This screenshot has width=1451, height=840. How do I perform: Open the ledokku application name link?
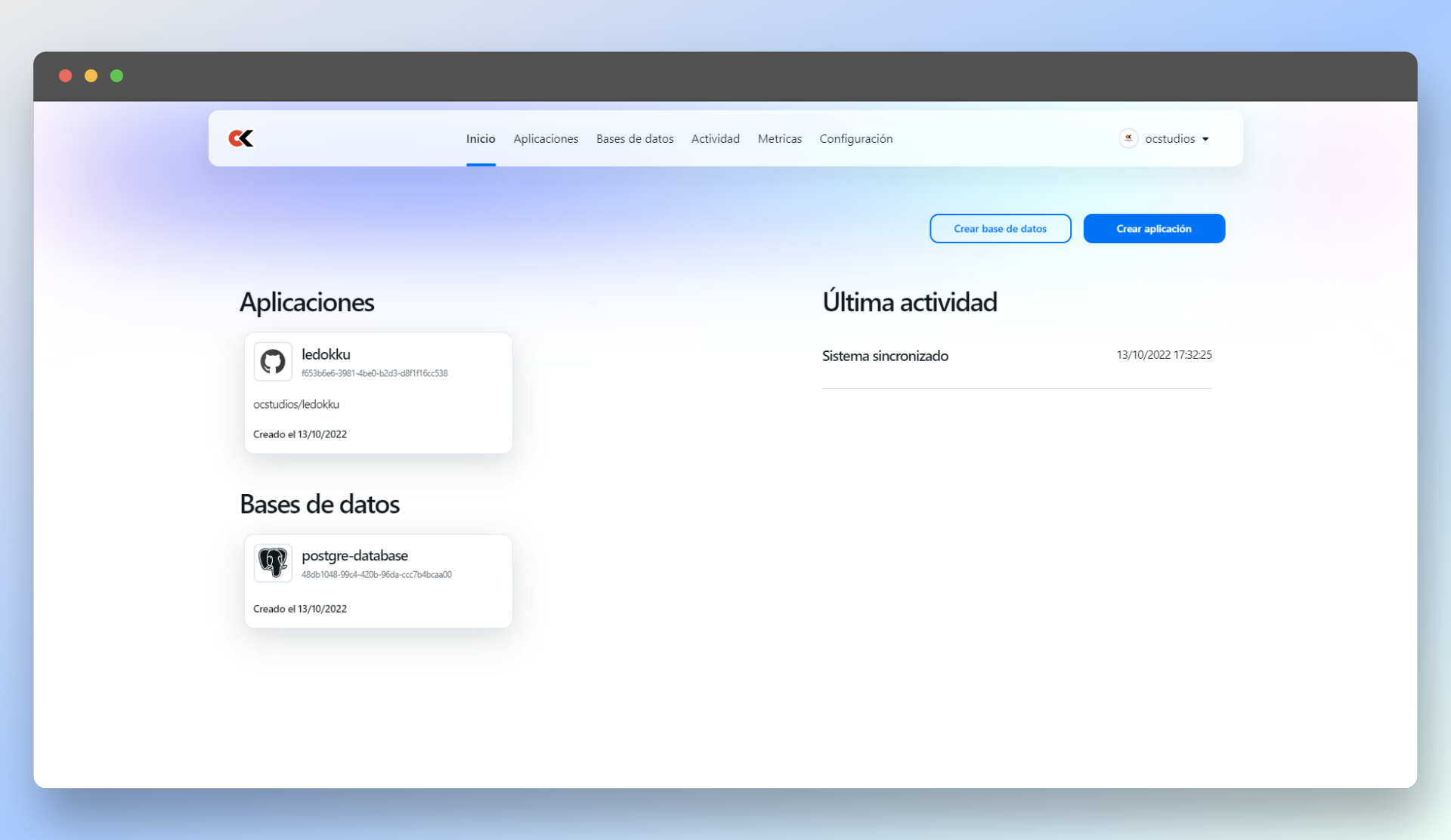(x=326, y=354)
